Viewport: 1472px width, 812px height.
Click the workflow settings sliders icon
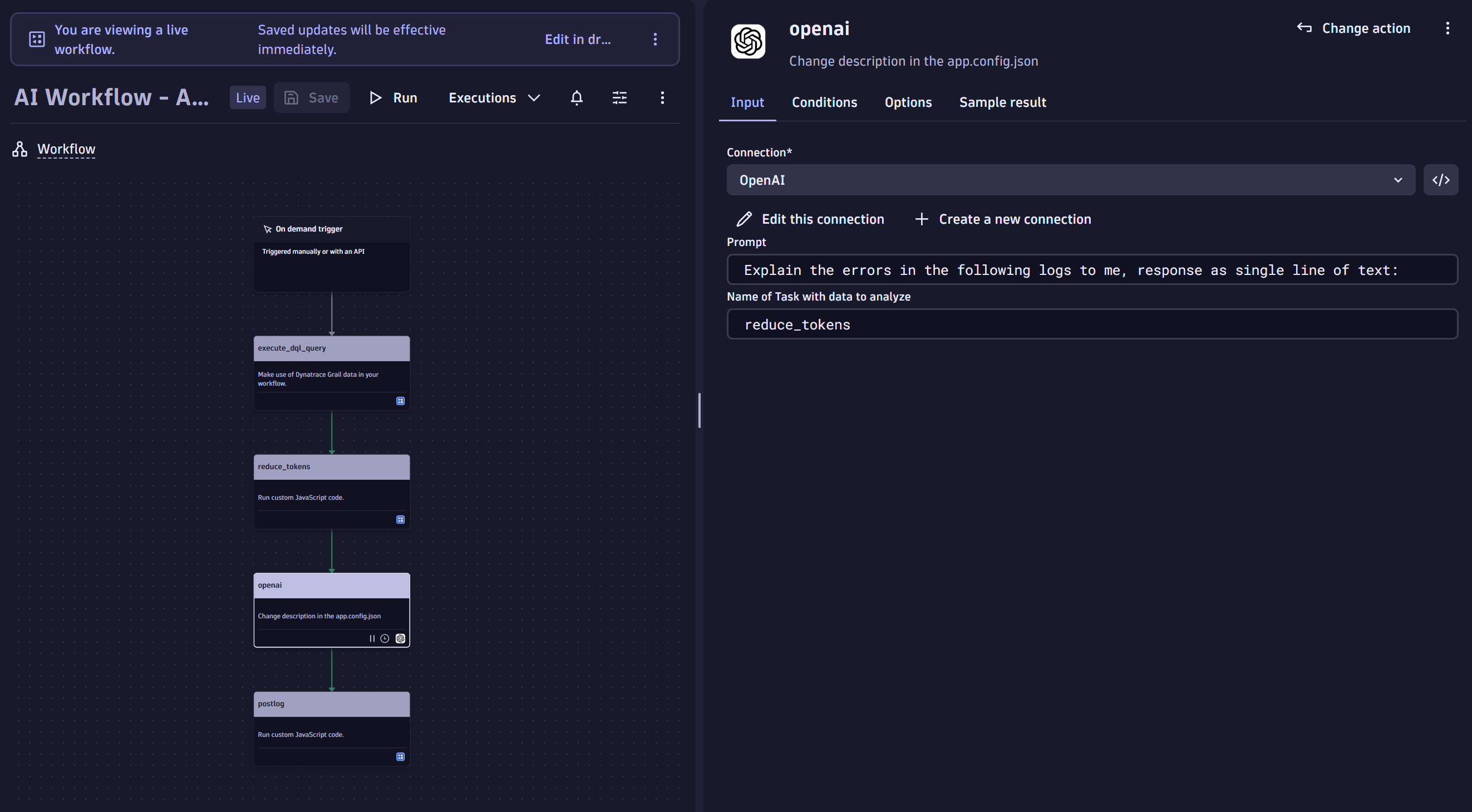[619, 97]
